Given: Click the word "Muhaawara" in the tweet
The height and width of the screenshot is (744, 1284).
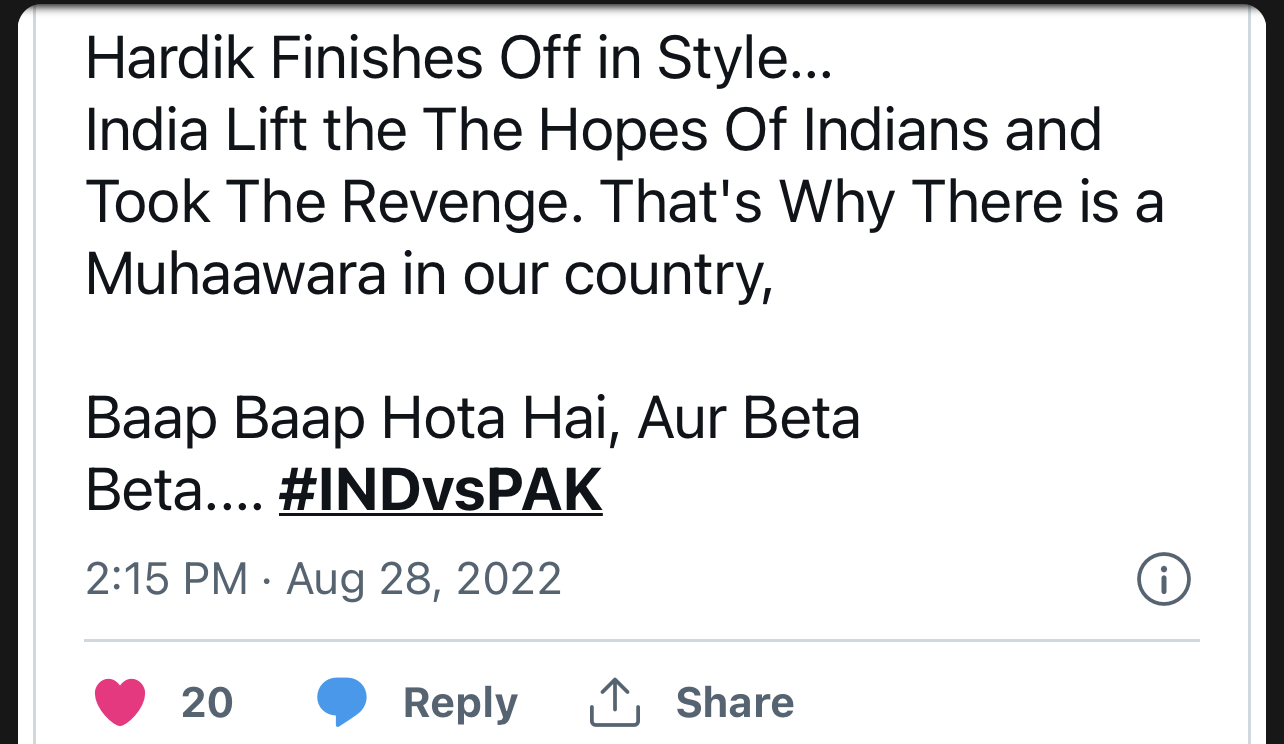Looking at the screenshot, I should (x=236, y=275).
